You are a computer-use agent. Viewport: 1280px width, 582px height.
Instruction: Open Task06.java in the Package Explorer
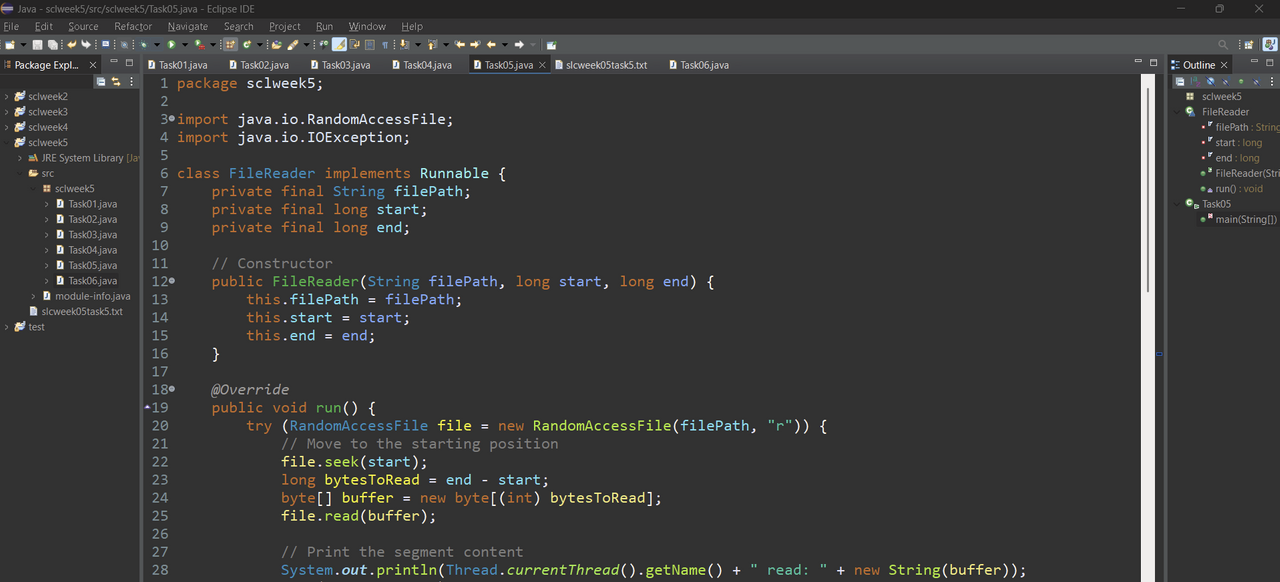tap(92, 281)
